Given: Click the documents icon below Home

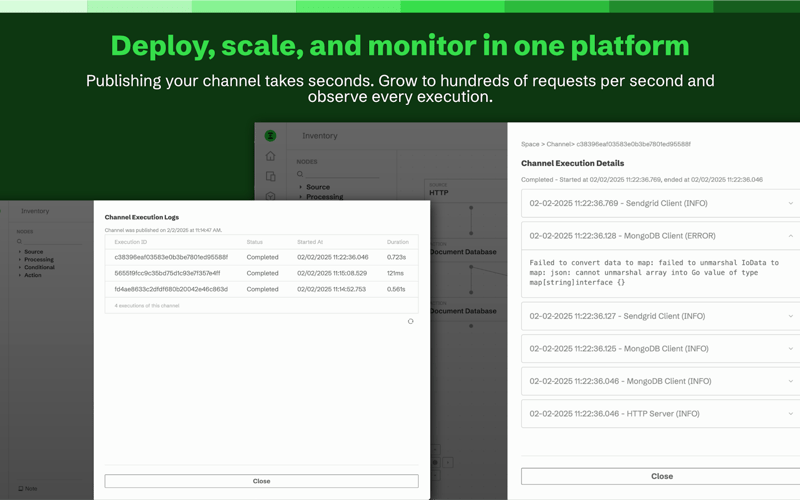Looking at the screenshot, I should (x=270, y=176).
